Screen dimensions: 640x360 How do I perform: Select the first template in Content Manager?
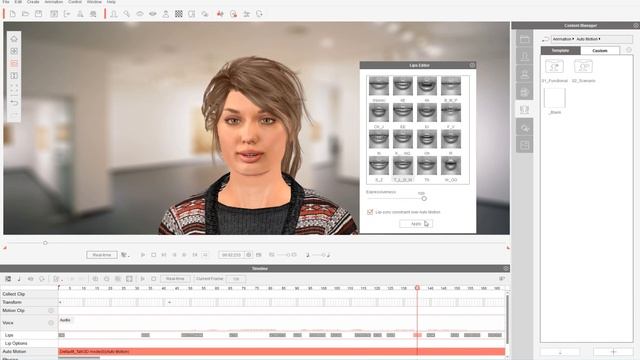[x=554, y=66]
